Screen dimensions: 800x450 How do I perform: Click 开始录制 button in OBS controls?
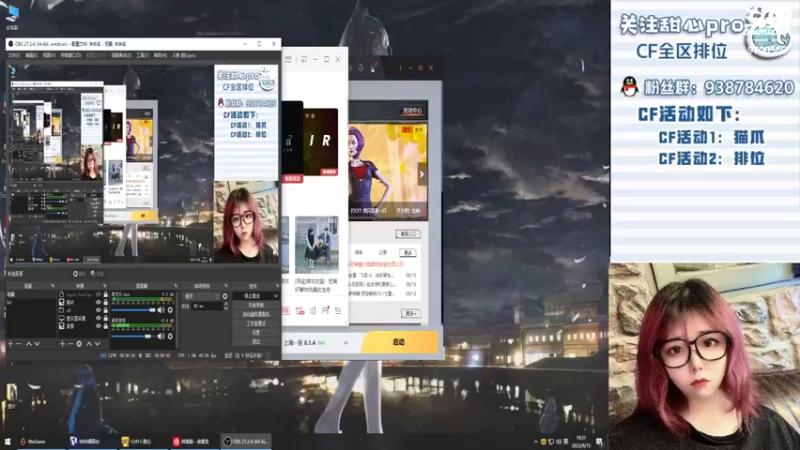pos(256,305)
